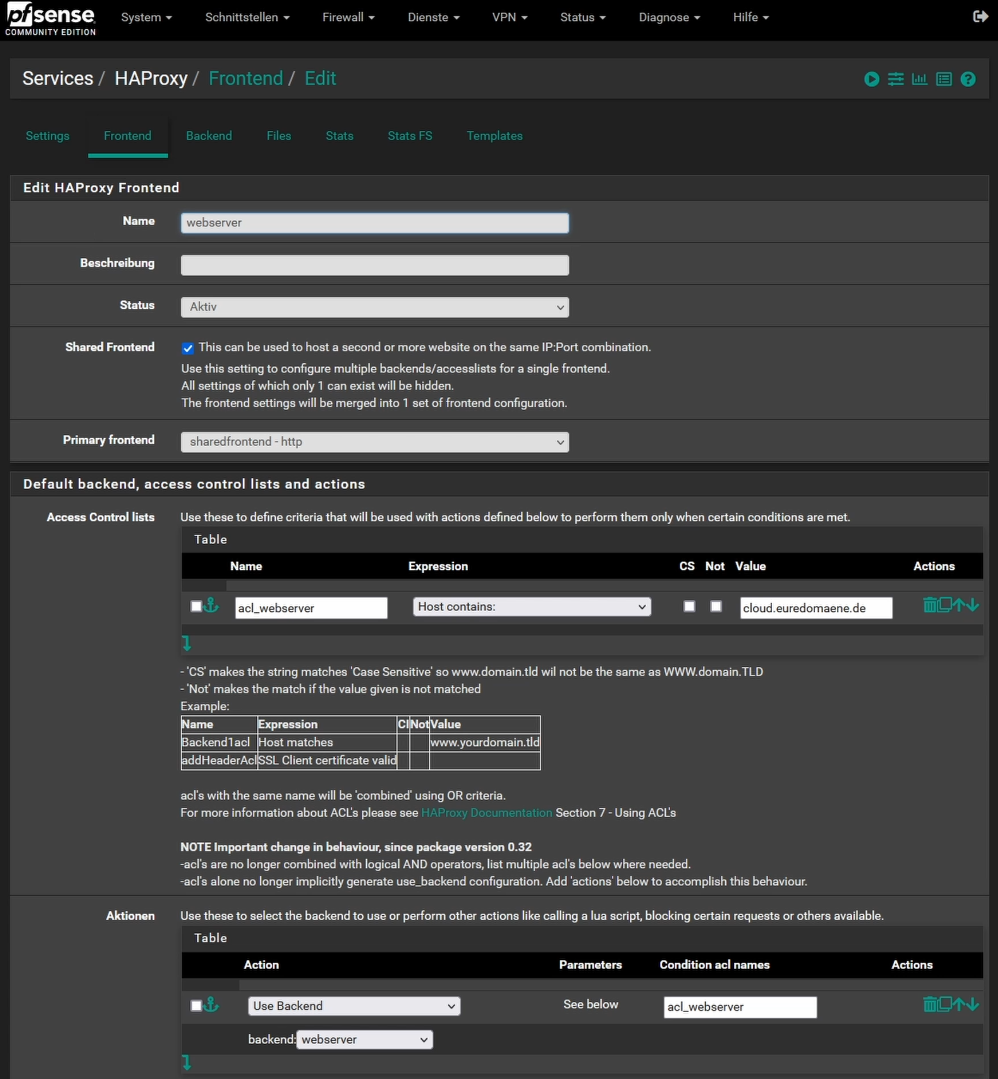Screen dimensions: 998x1079
Task: Open the help question mark icon
Action: 968,79
